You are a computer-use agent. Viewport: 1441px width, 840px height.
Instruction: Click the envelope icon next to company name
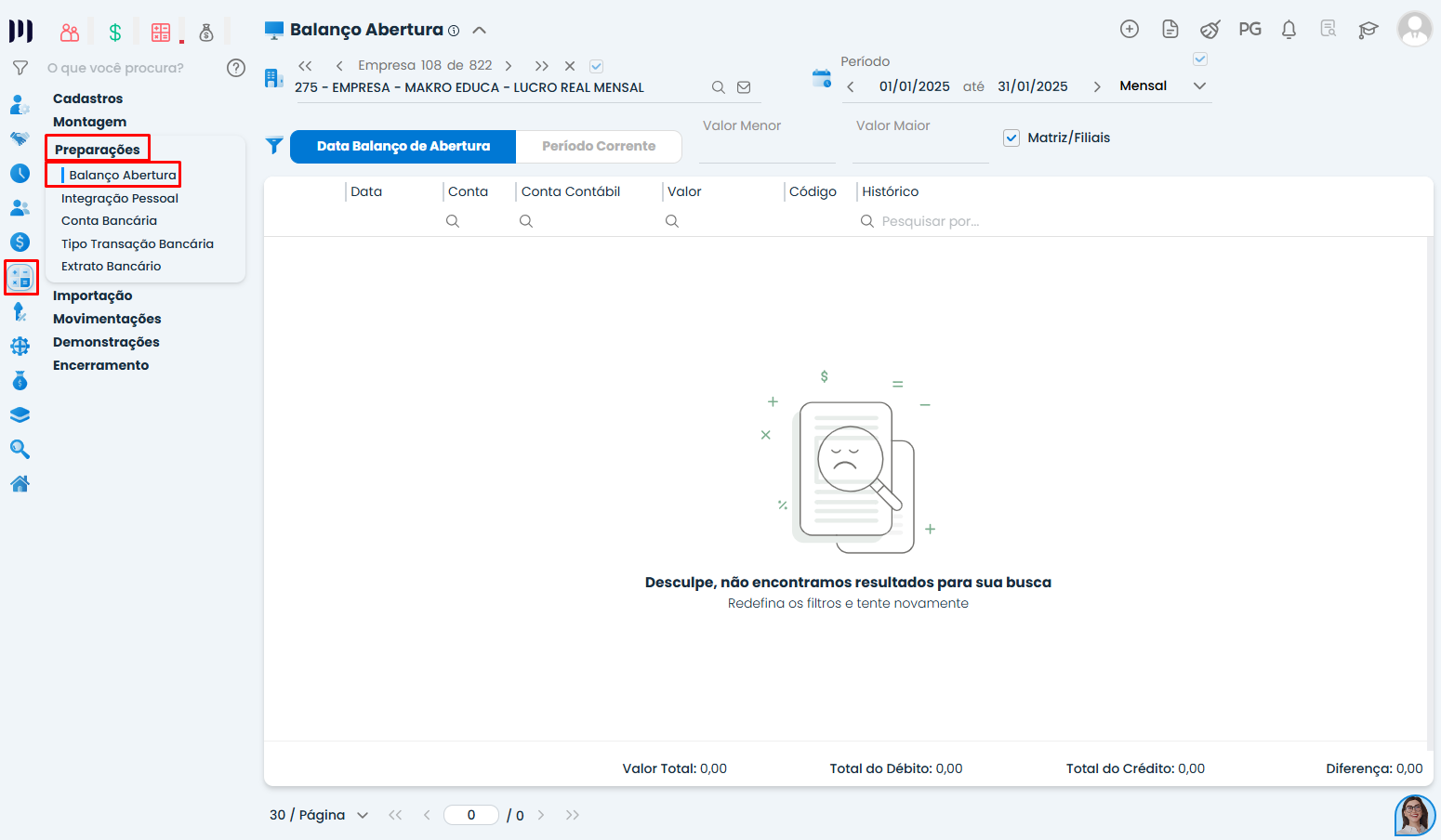pos(744,87)
